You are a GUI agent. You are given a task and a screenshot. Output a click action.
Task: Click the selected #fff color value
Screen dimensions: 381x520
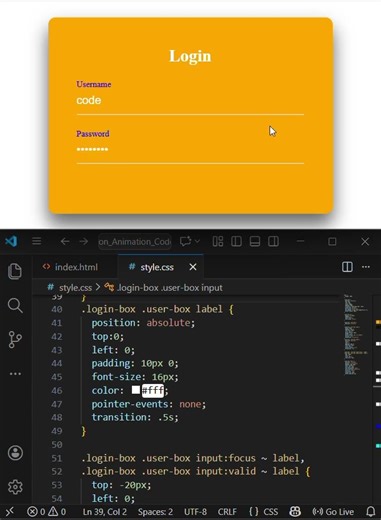pyautogui.click(x=153, y=390)
